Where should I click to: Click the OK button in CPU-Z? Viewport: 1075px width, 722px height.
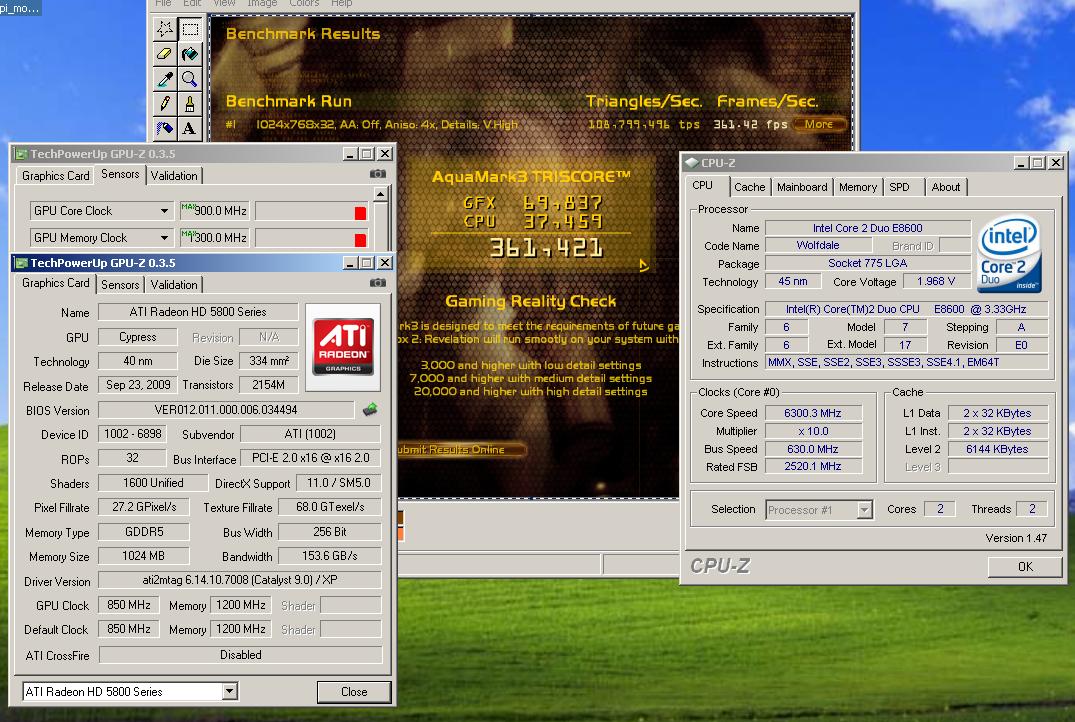coord(1025,566)
